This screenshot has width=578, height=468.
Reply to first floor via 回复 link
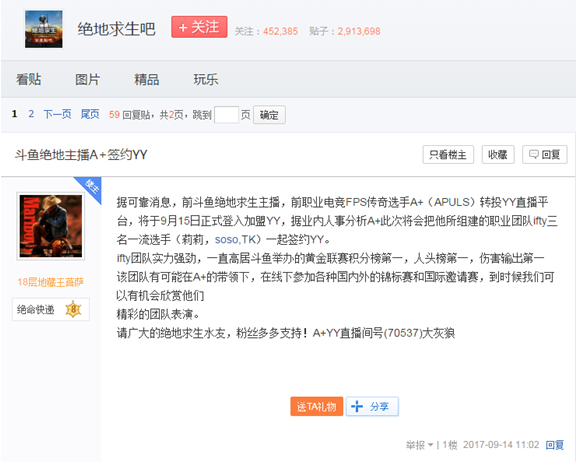(x=555, y=445)
